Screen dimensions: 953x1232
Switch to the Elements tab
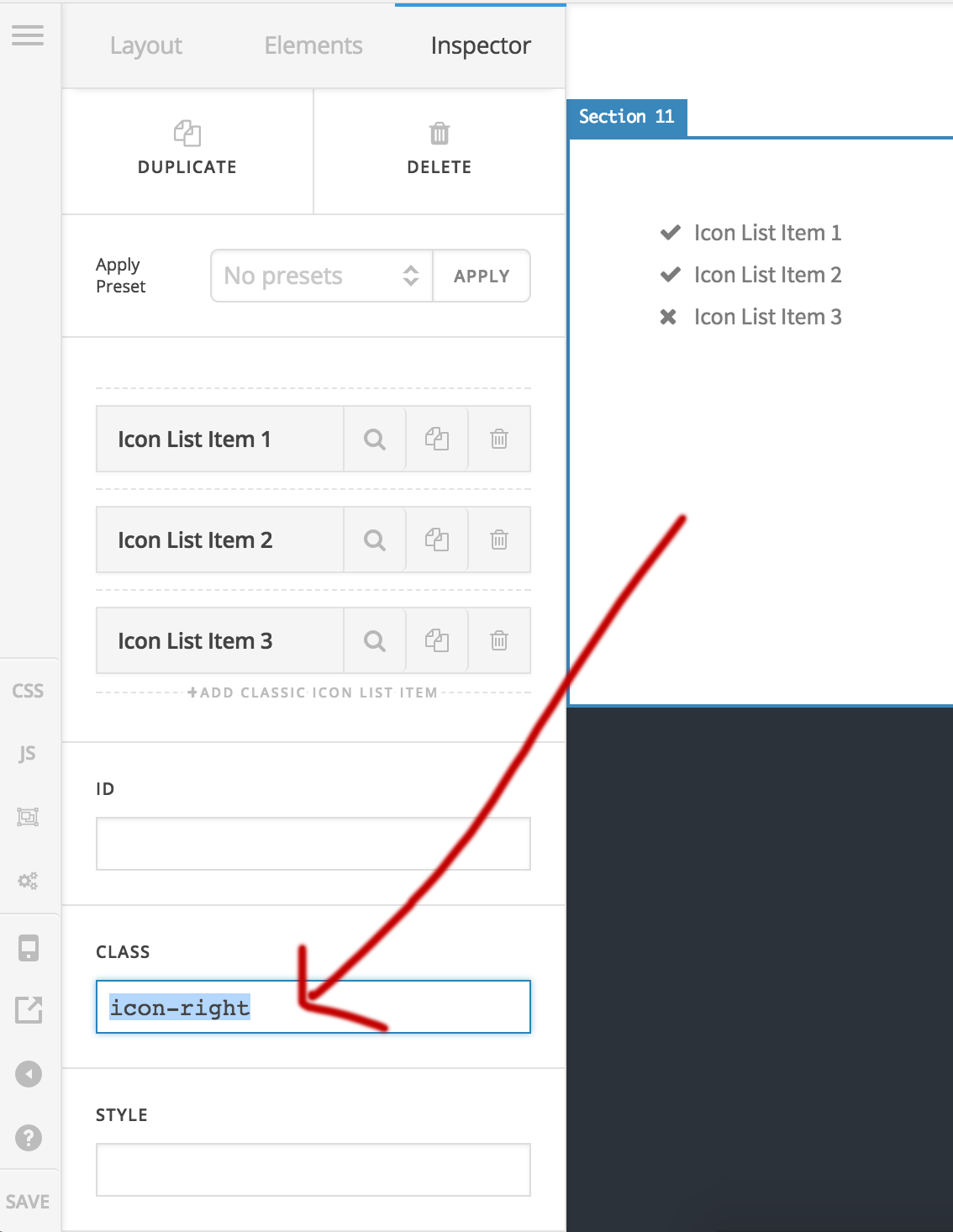[x=313, y=46]
